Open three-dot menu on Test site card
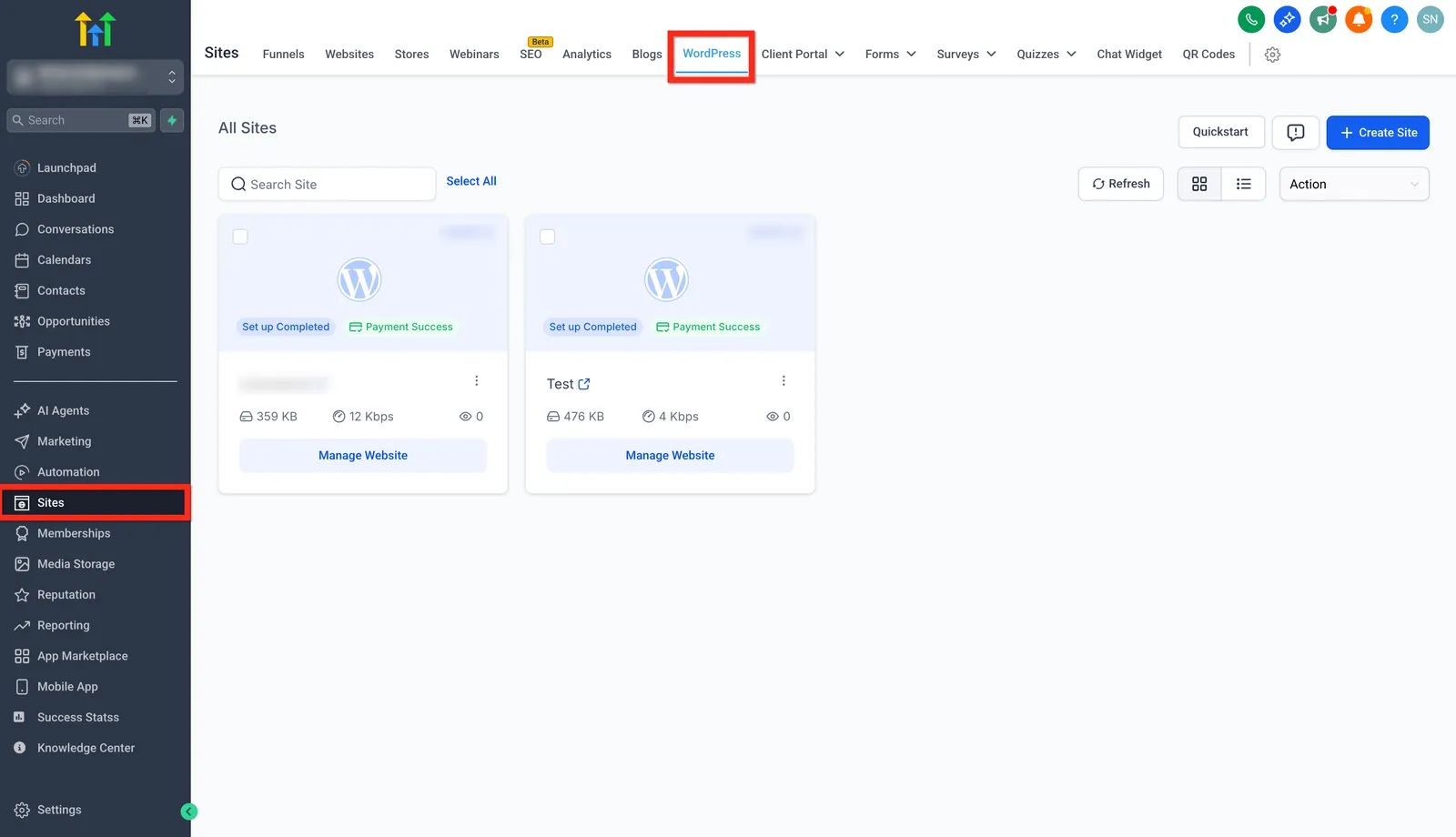 [784, 381]
